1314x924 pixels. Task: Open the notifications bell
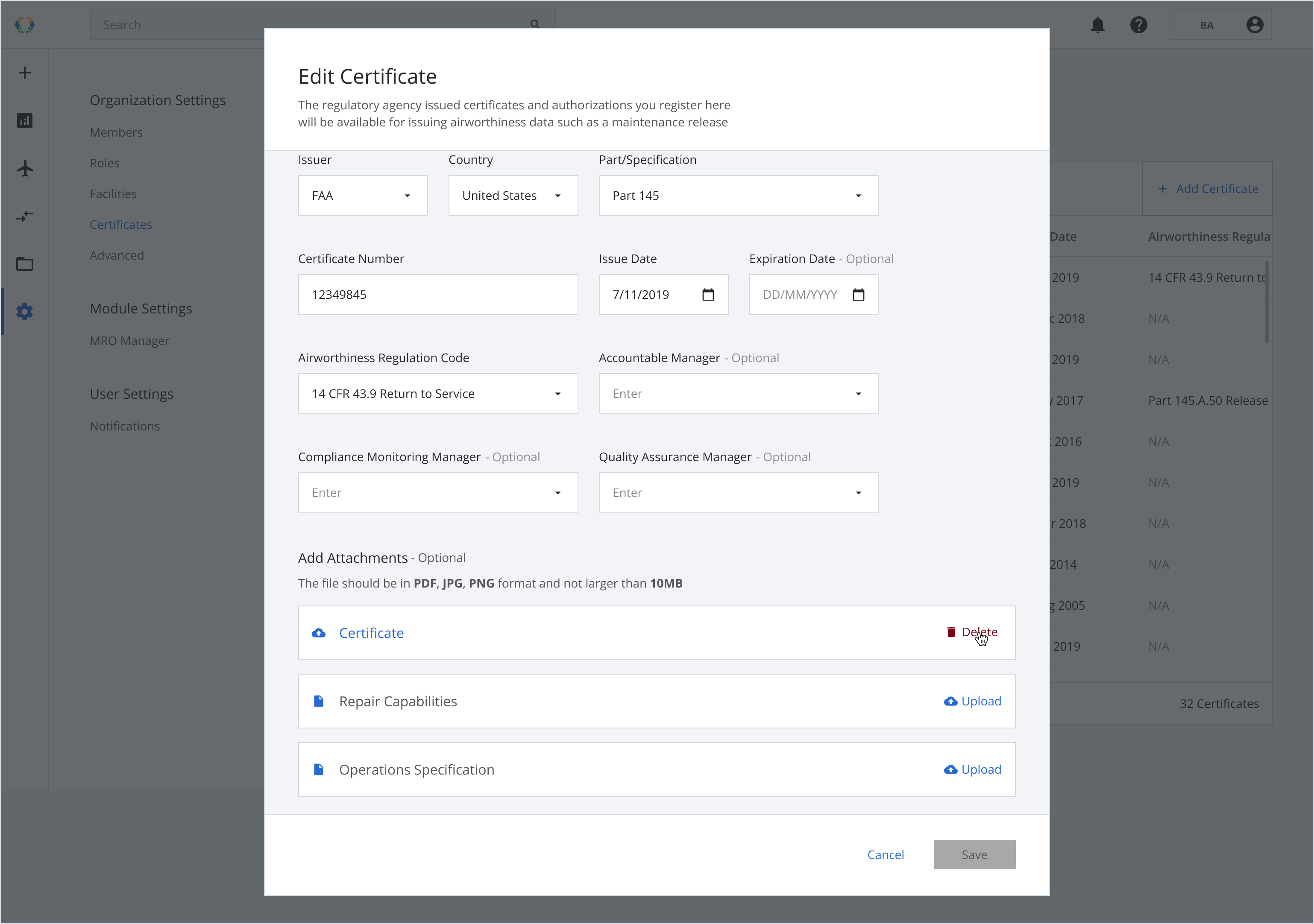[1097, 25]
